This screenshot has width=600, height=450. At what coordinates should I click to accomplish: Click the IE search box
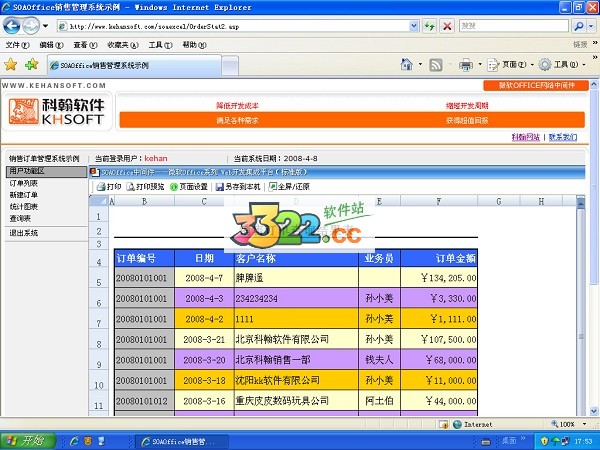[x=514, y=26]
